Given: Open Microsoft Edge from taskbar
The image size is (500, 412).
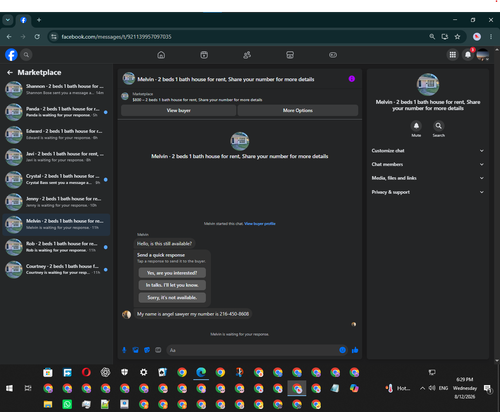Looking at the screenshot, I should 201,372.
